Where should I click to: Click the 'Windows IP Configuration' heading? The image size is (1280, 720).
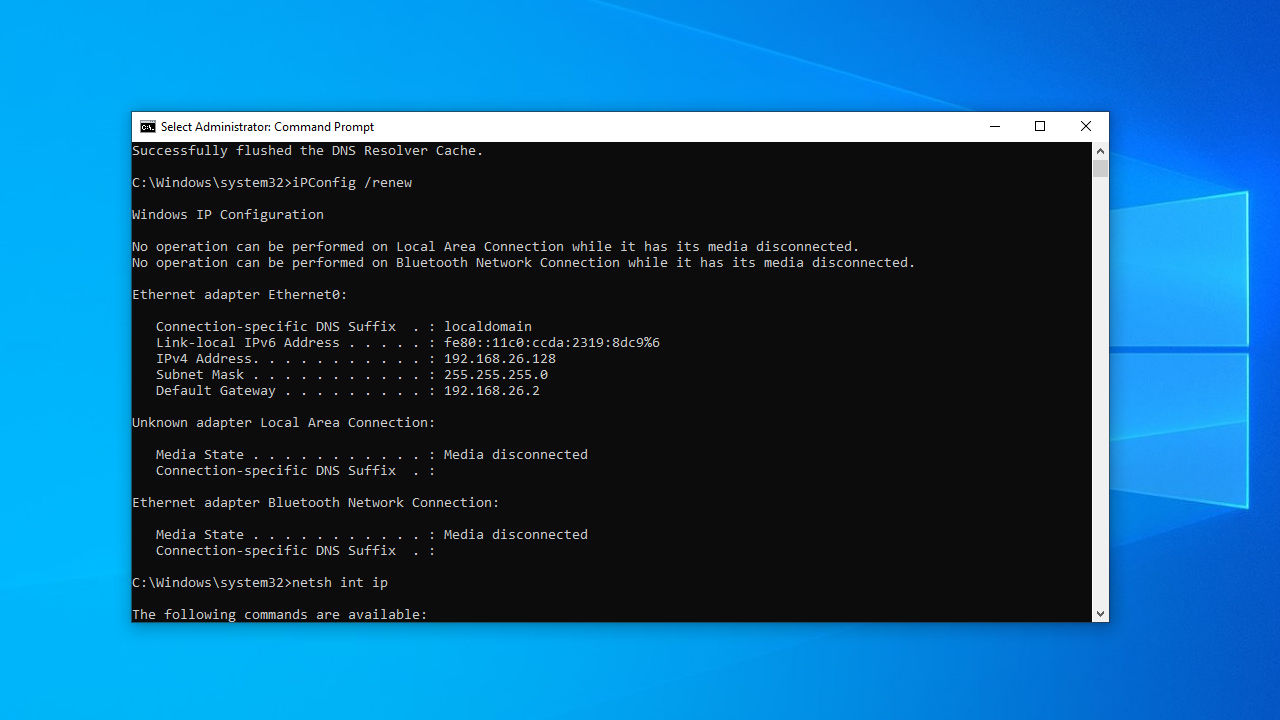point(228,215)
